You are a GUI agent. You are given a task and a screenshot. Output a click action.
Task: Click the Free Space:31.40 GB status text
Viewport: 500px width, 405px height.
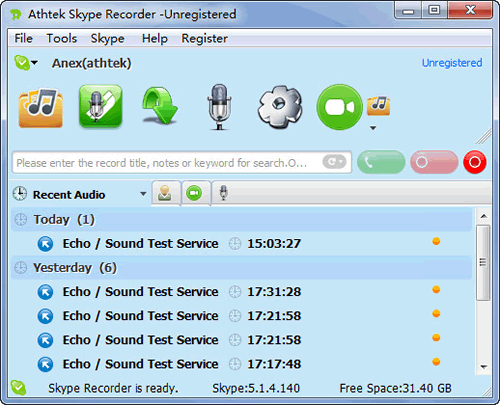[395, 388]
